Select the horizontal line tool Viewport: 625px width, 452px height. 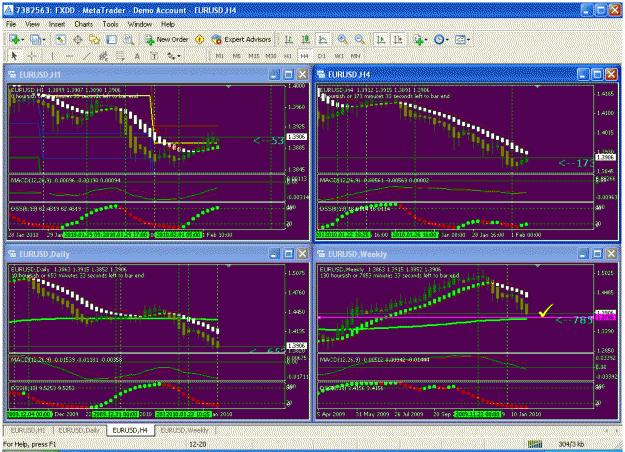tap(69, 56)
